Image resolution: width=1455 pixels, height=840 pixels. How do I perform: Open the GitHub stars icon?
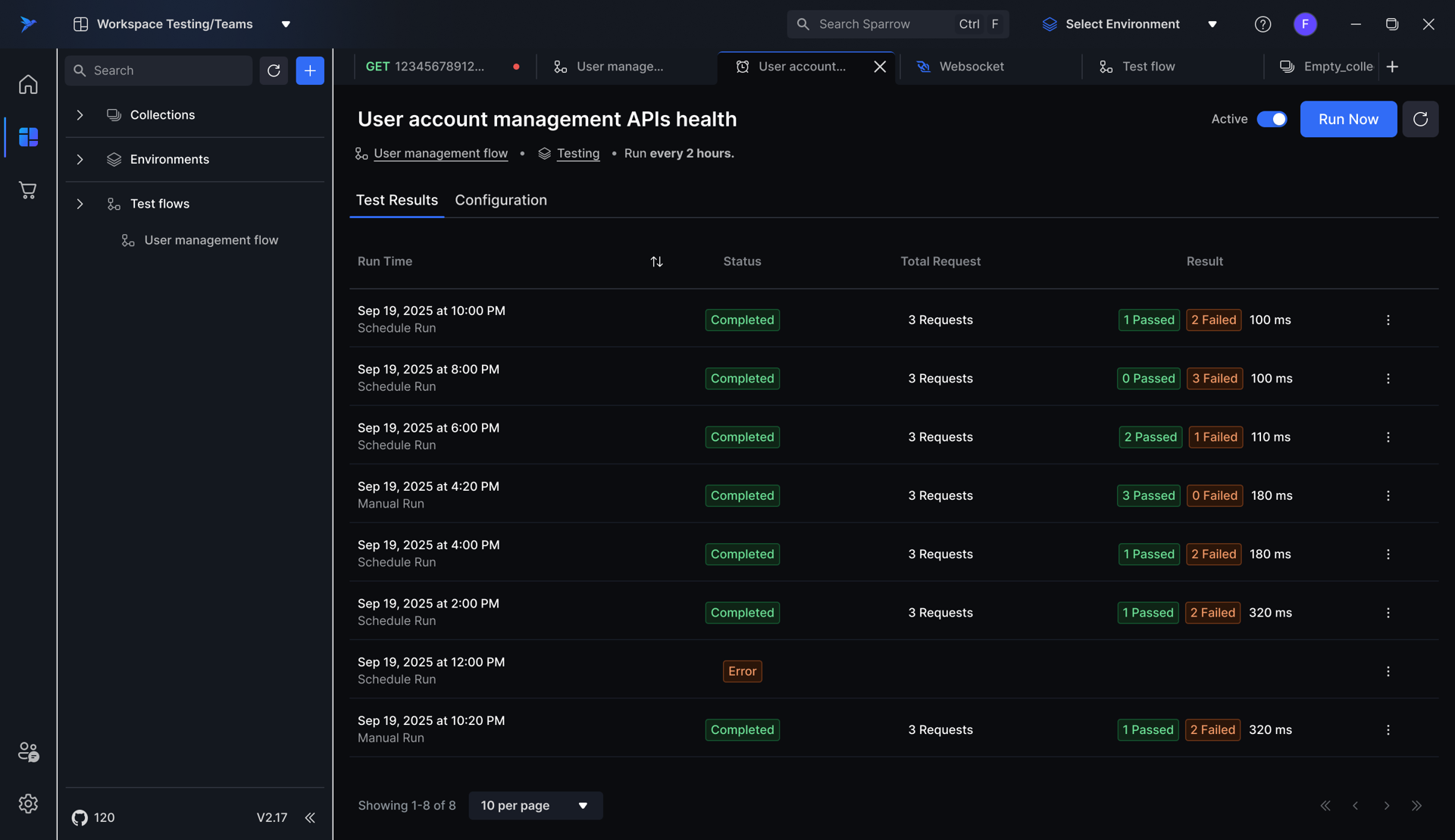click(80, 818)
